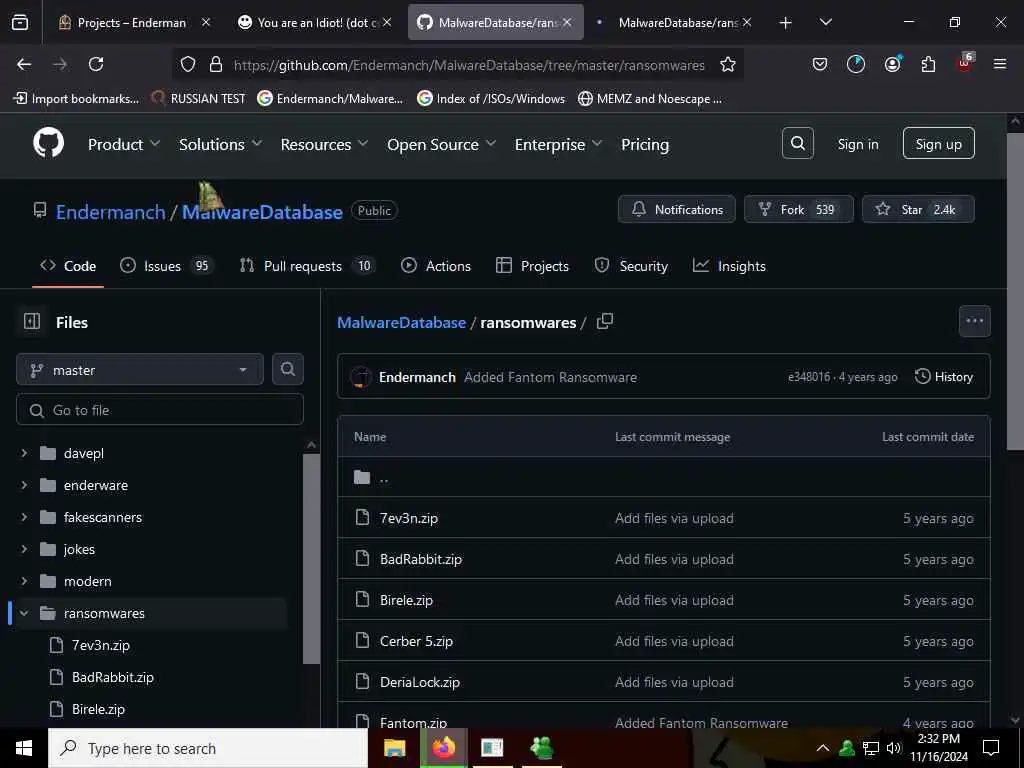Click the shield tracking protection icon
This screenshot has height=768, width=1024.
(x=188, y=64)
